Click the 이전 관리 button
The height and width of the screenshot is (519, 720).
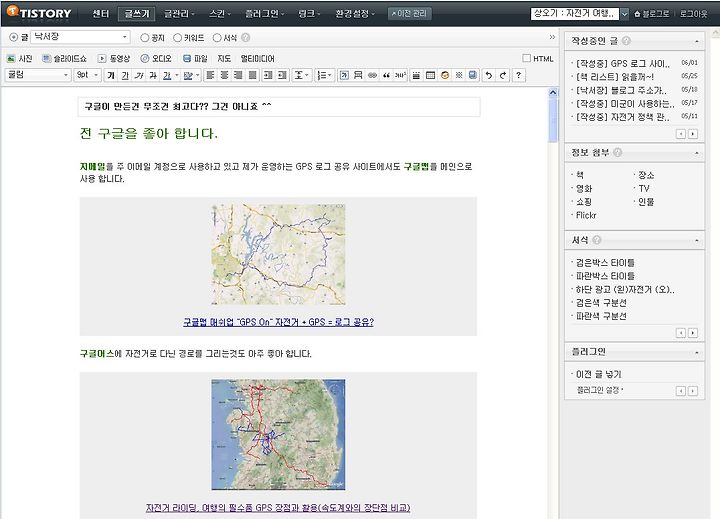409,14
